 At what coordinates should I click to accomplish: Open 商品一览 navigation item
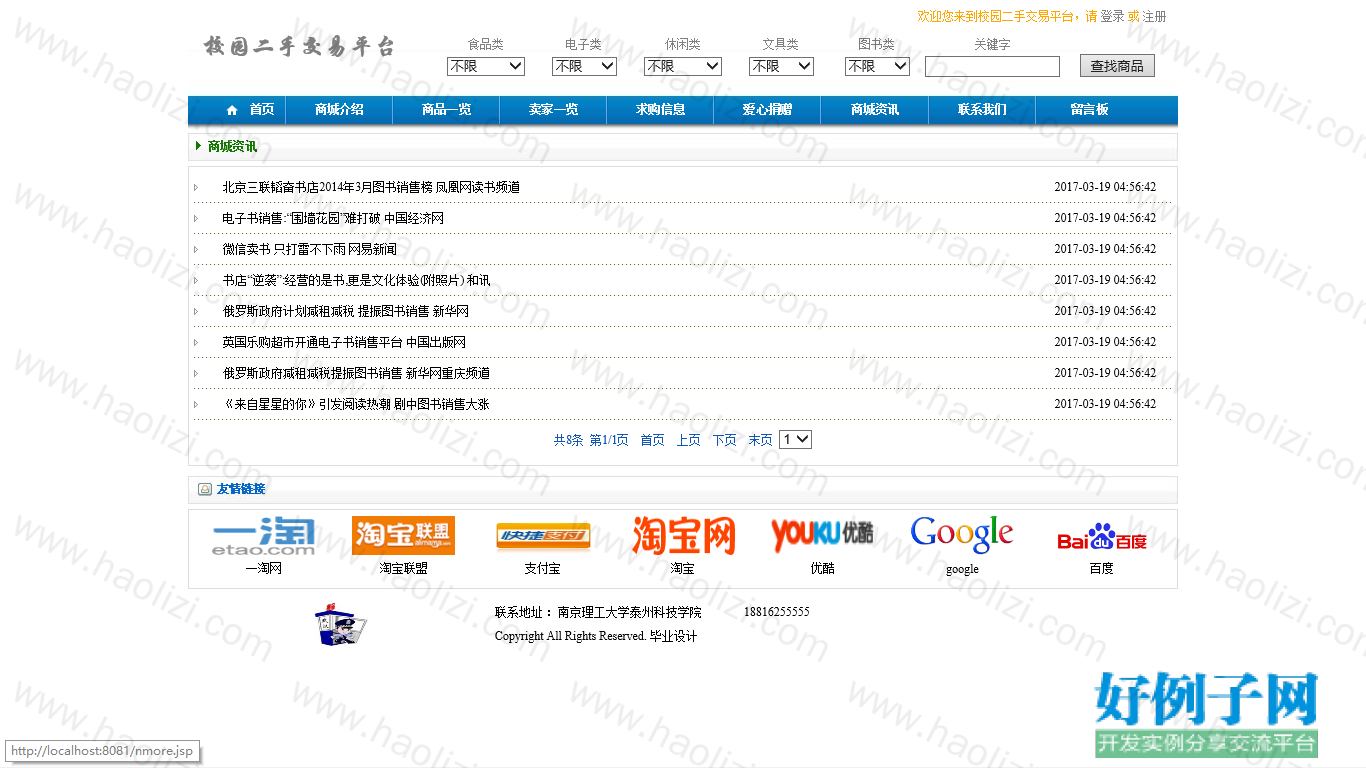tap(446, 110)
